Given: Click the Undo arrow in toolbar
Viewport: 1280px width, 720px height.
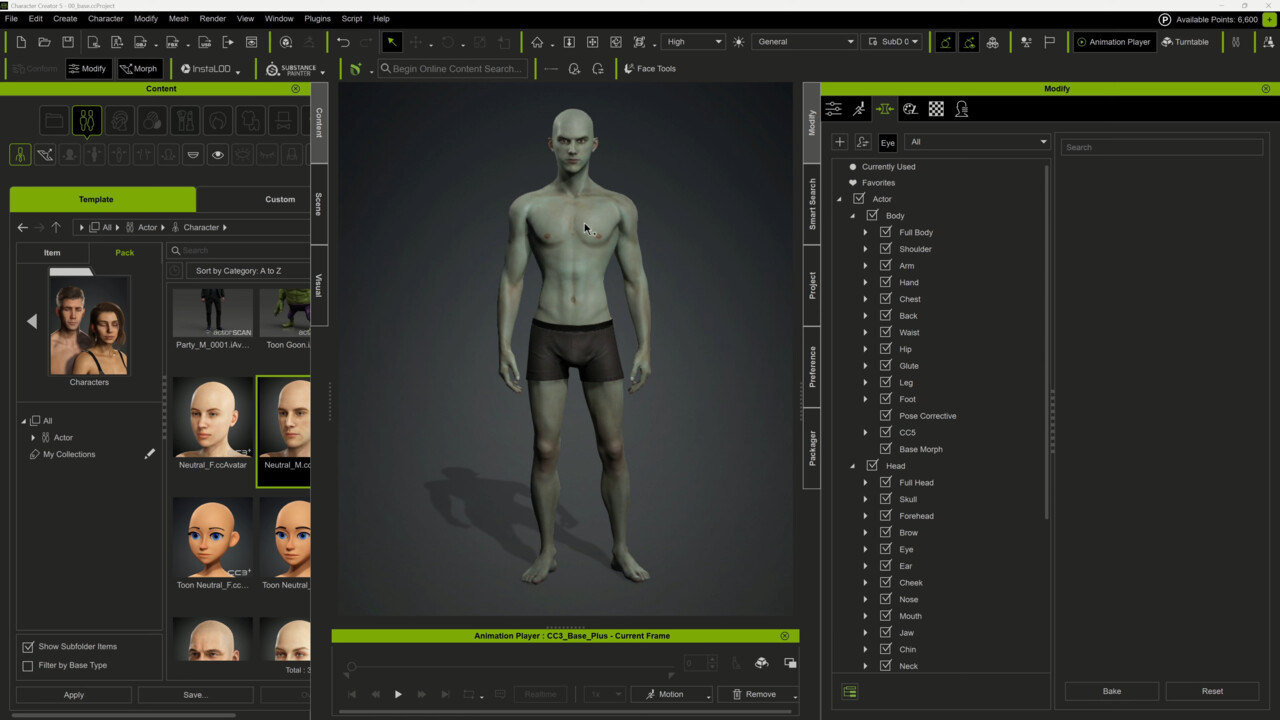Looking at the screenshot, I should pos(343,42).
